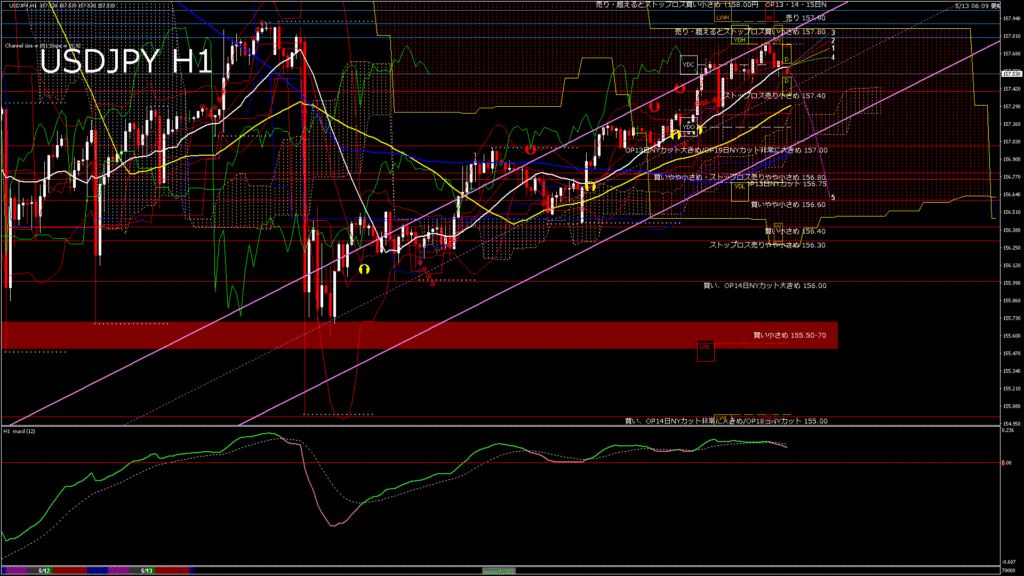The width and height of the screenshot is (1024, 576).
Task: Select the dark red 155.50-70 buy zone
Action: tap(419, 335)
